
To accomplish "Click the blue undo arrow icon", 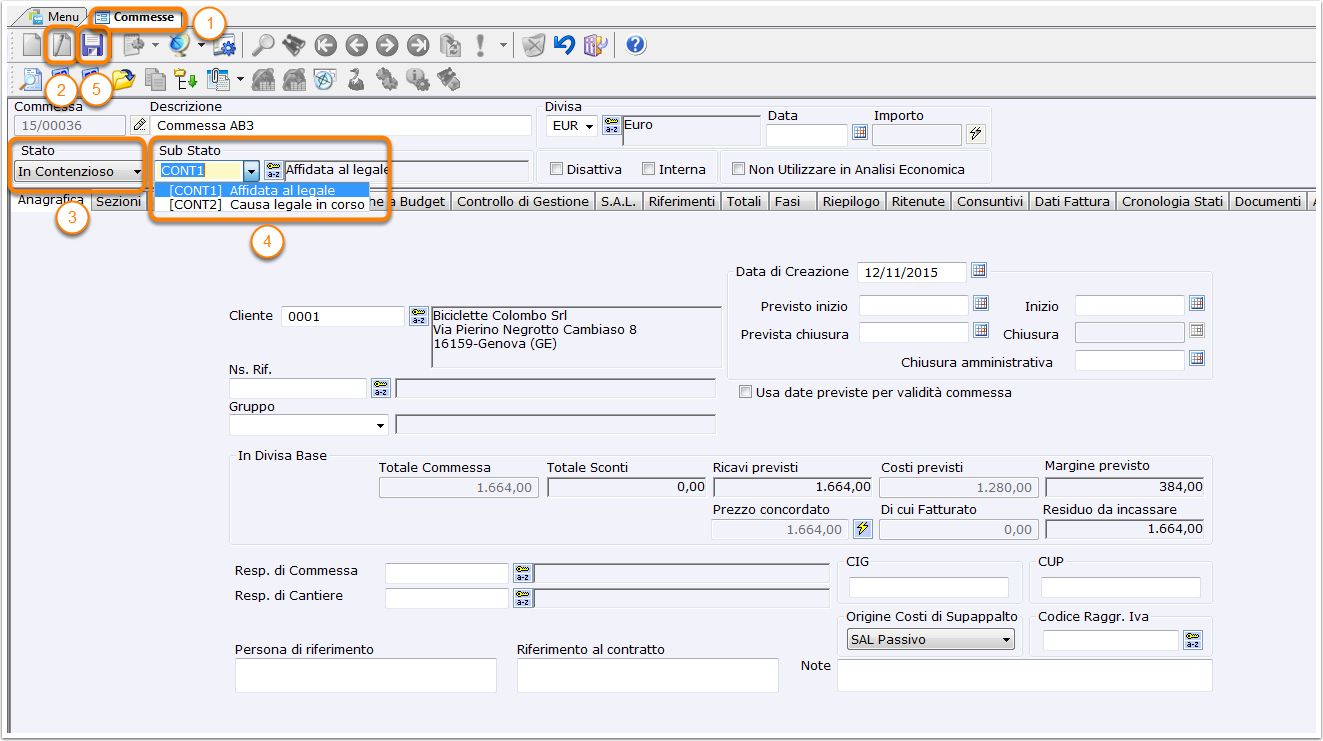I will tap(565, 45).
